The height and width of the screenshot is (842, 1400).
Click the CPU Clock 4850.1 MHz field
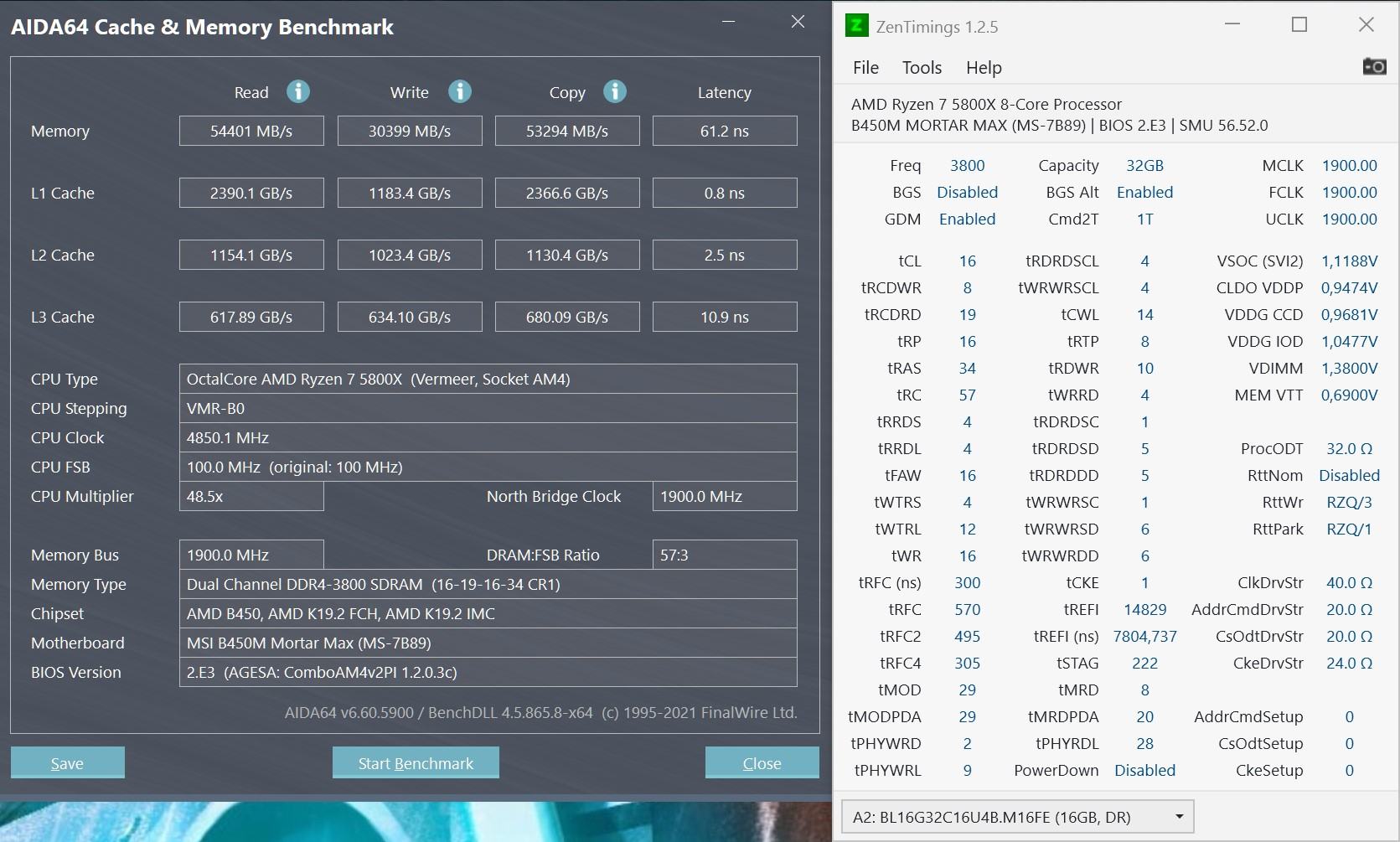pos(488,437)
